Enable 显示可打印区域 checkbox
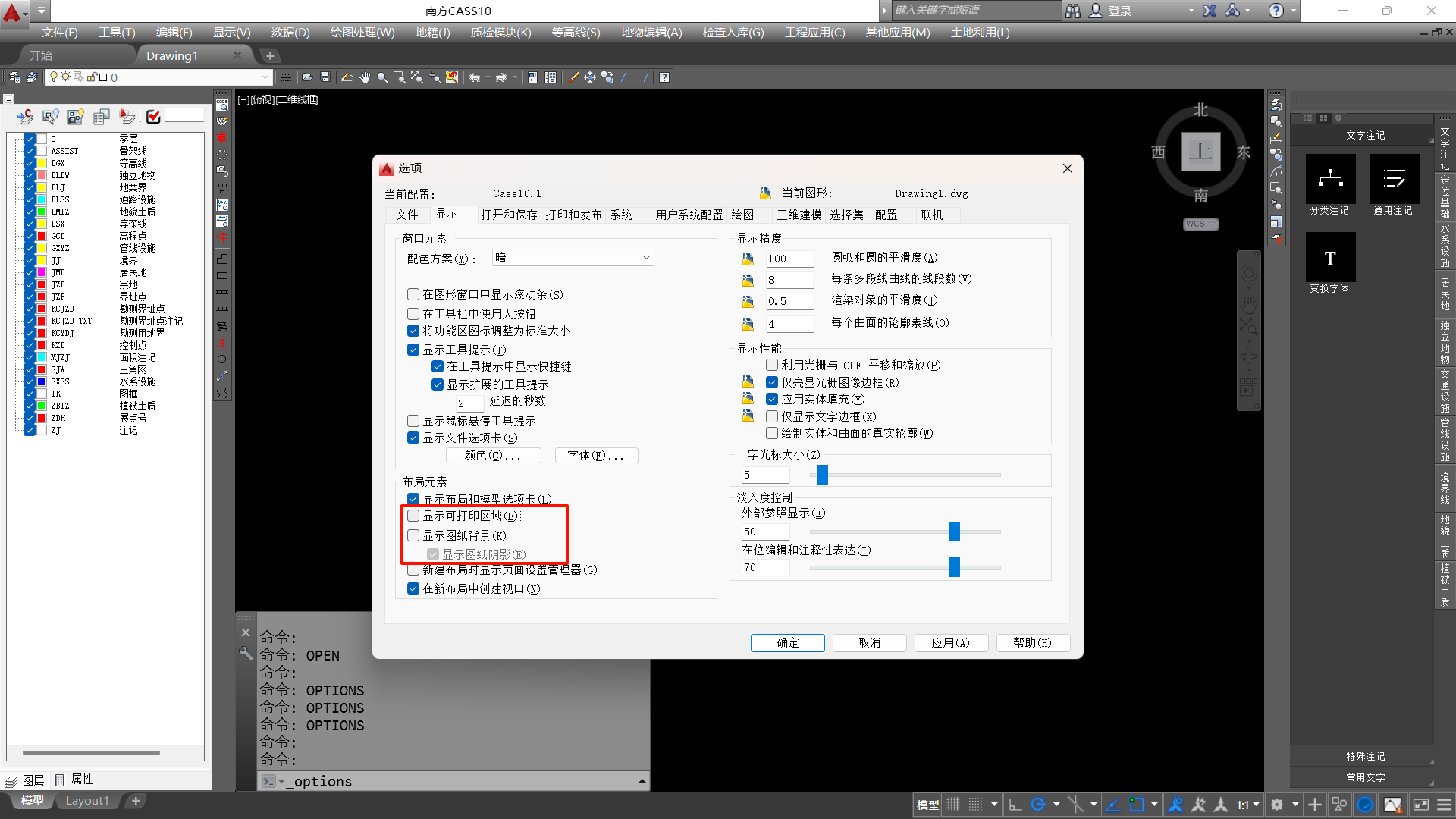This screenshot has width=1456, height=819. (x=413, y=516)
